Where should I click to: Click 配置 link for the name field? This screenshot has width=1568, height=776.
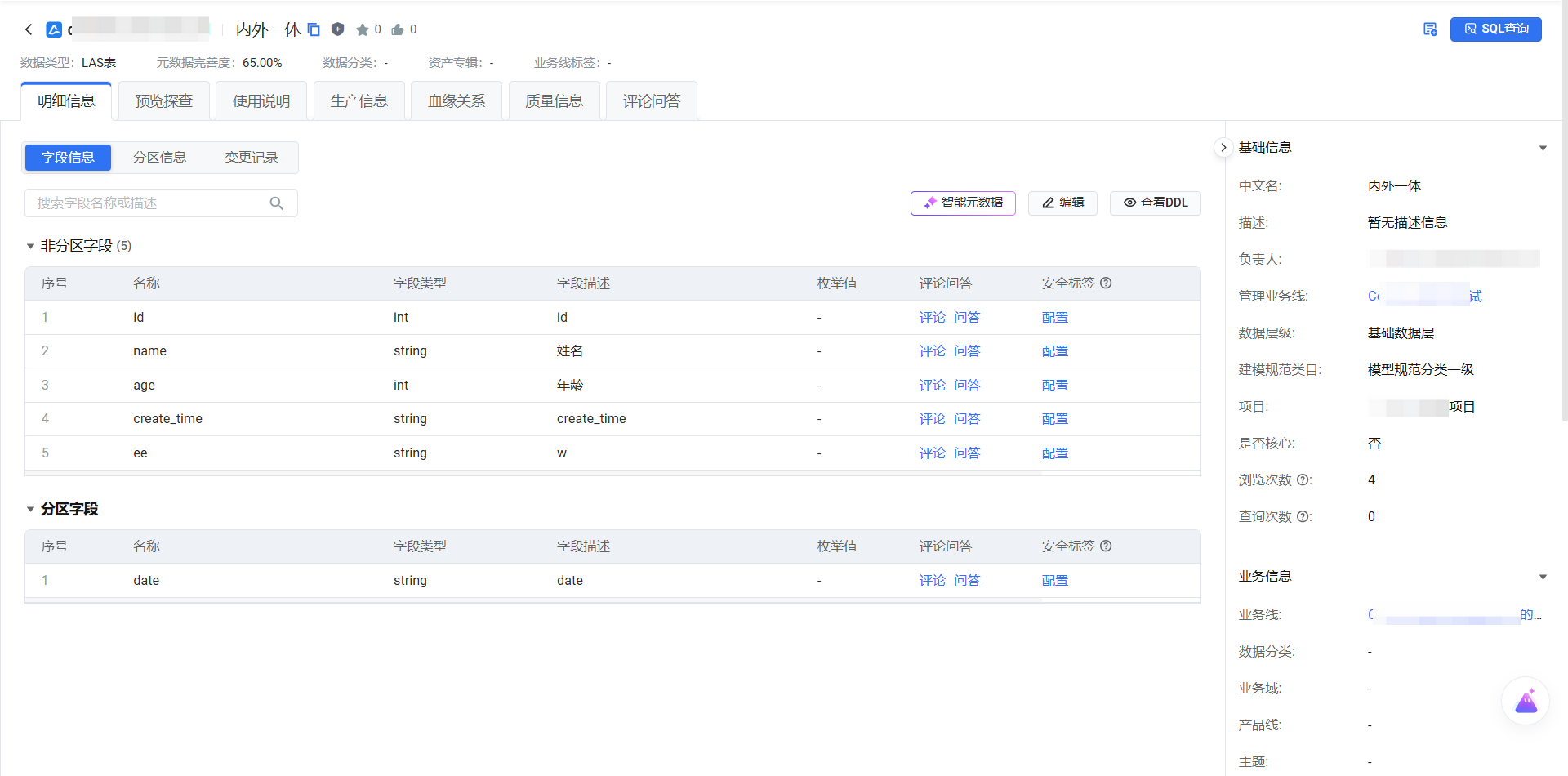coord(1054,351)
